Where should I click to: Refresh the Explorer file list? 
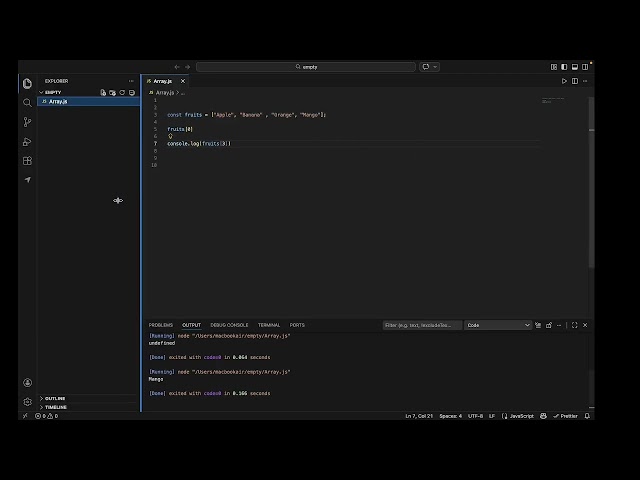122,93
